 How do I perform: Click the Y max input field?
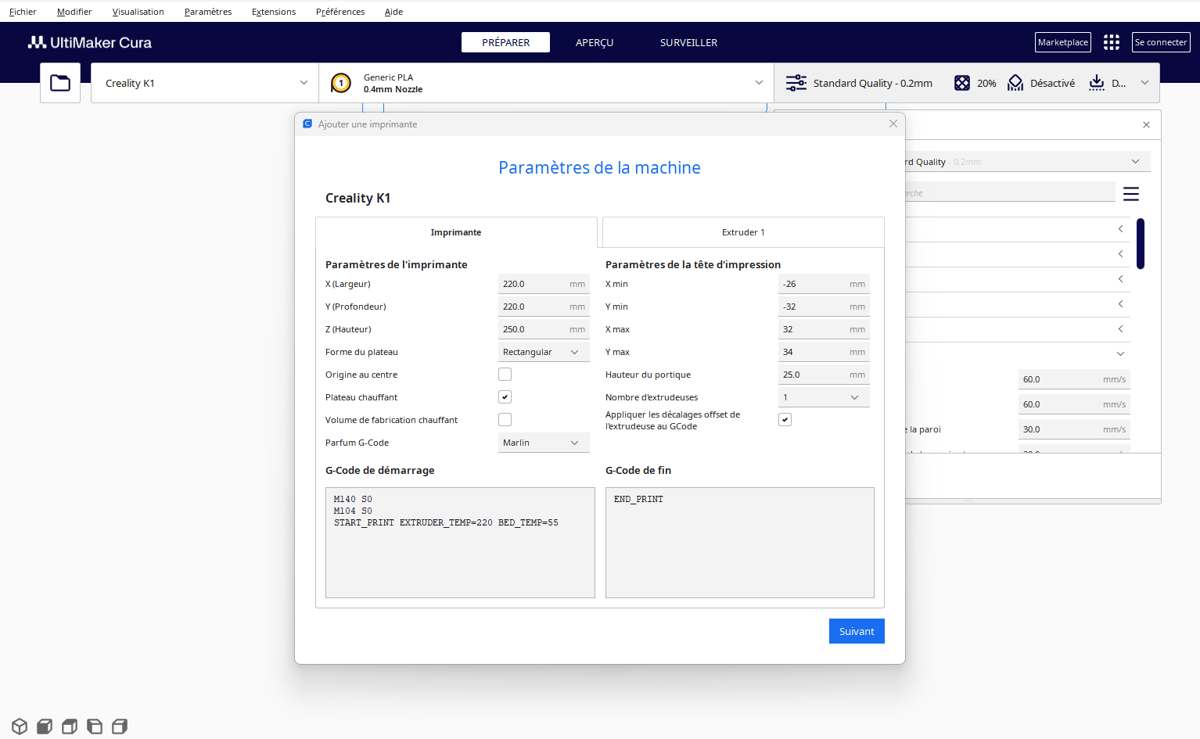(x=823, y=352)
